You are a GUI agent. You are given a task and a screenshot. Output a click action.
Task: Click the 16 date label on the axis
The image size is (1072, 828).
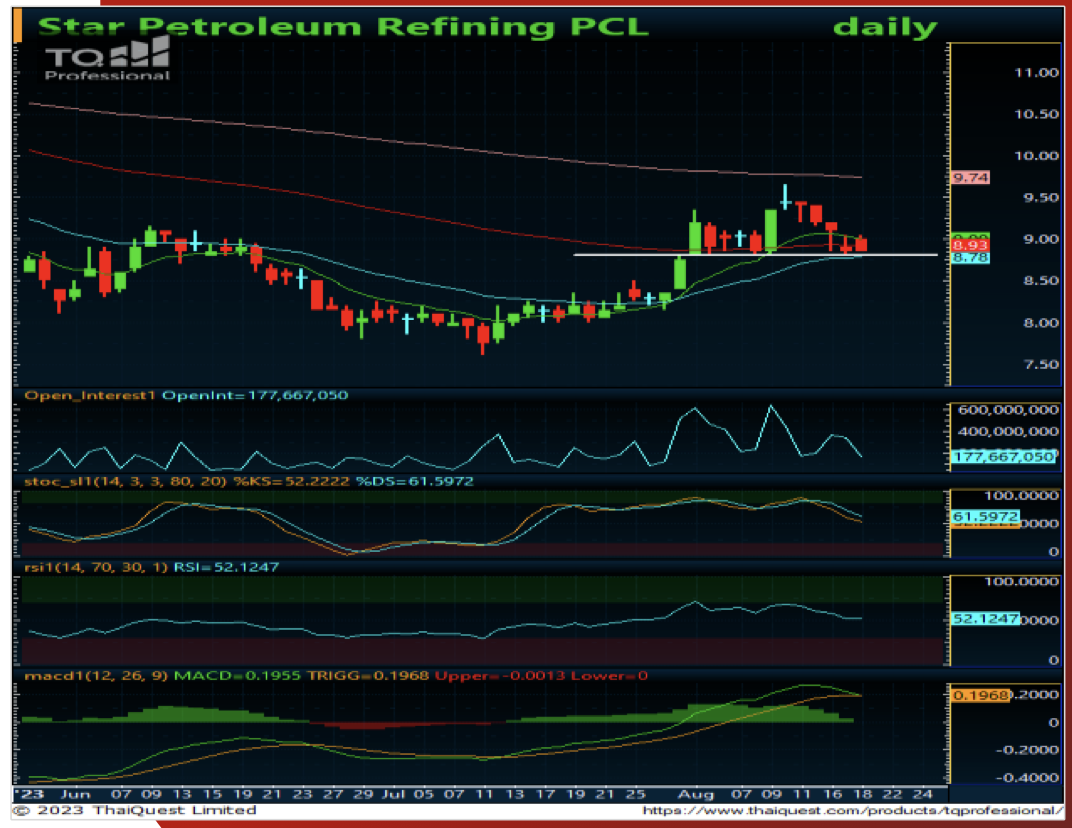point(833,794)
